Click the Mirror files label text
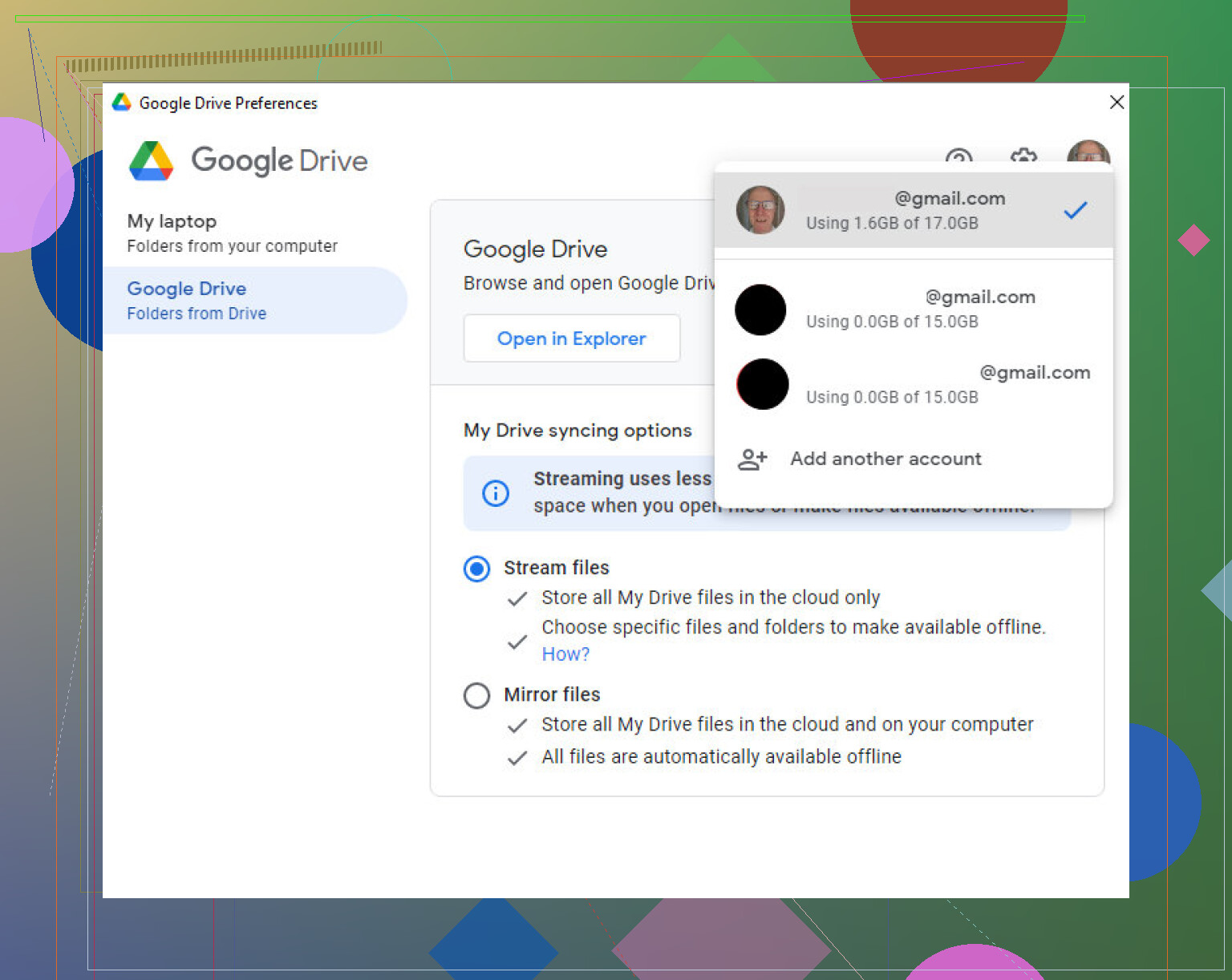The image size is (1232, 980). point(552,695)
